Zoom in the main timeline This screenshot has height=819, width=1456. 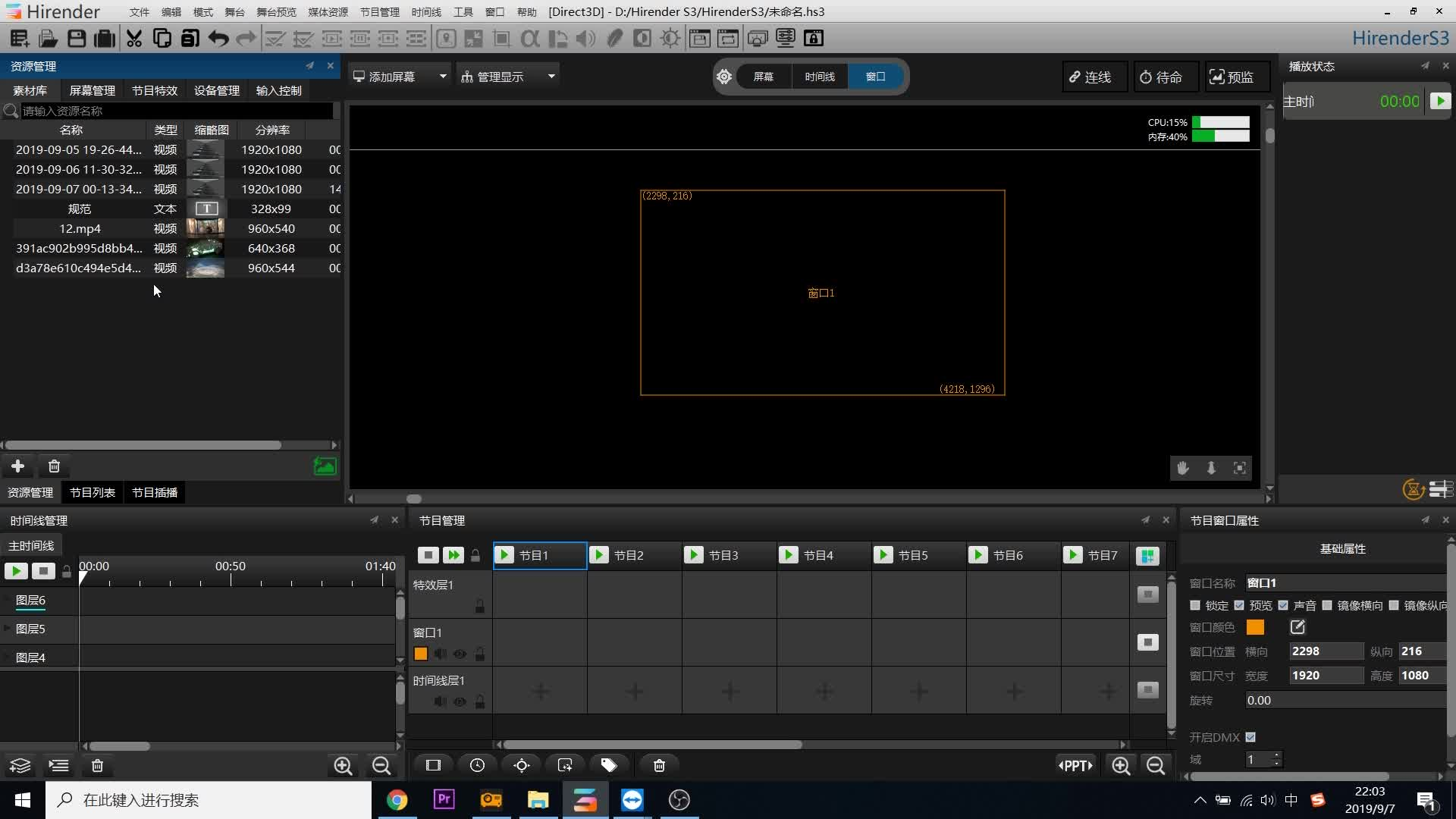coord(343,766)
